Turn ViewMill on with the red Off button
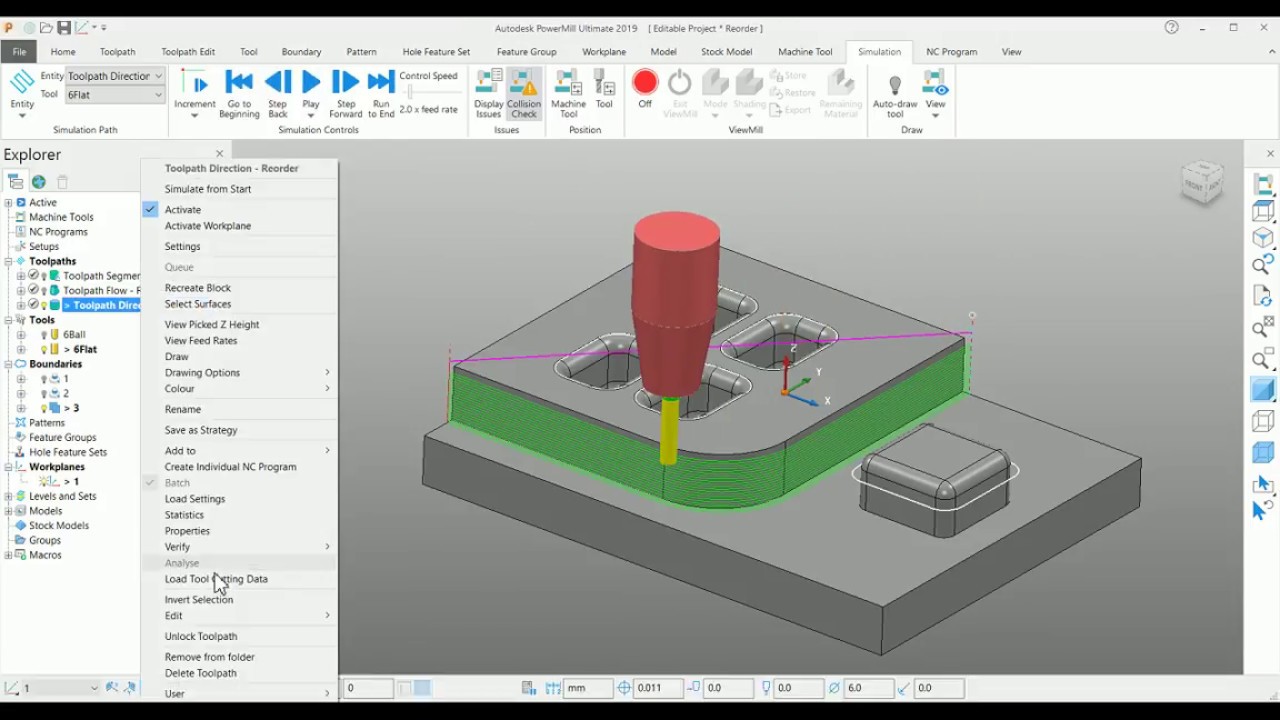This screenshot has width=1280, height=720. [x=645, y=89]
